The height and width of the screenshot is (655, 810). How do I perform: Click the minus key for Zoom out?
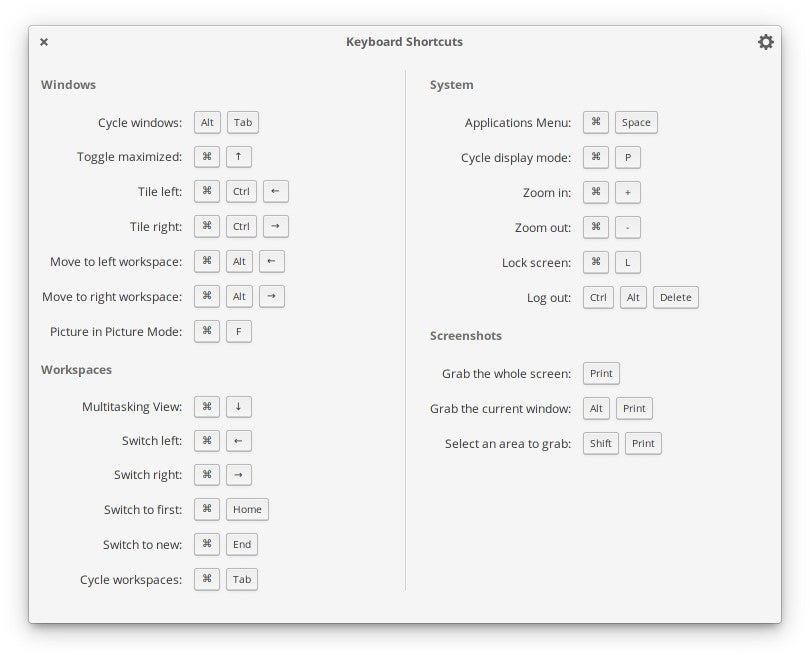(628, 227)
